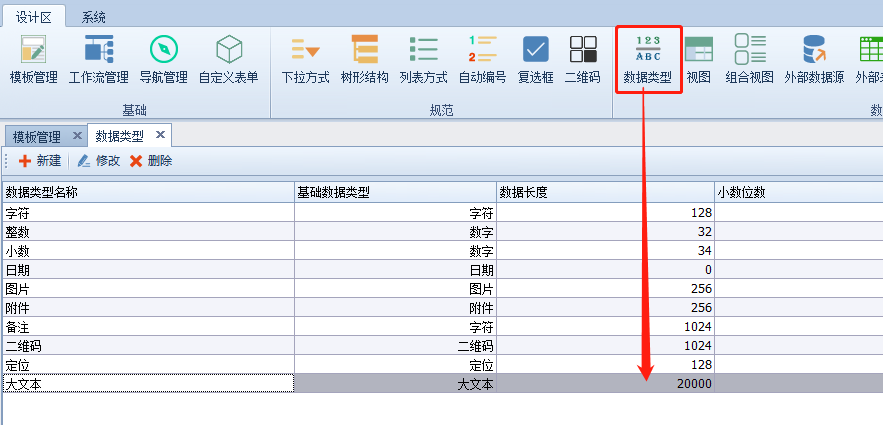Open 自定义表单 cube icon
The width and height of the screenshot is (883, 425).
click(229, 58)
